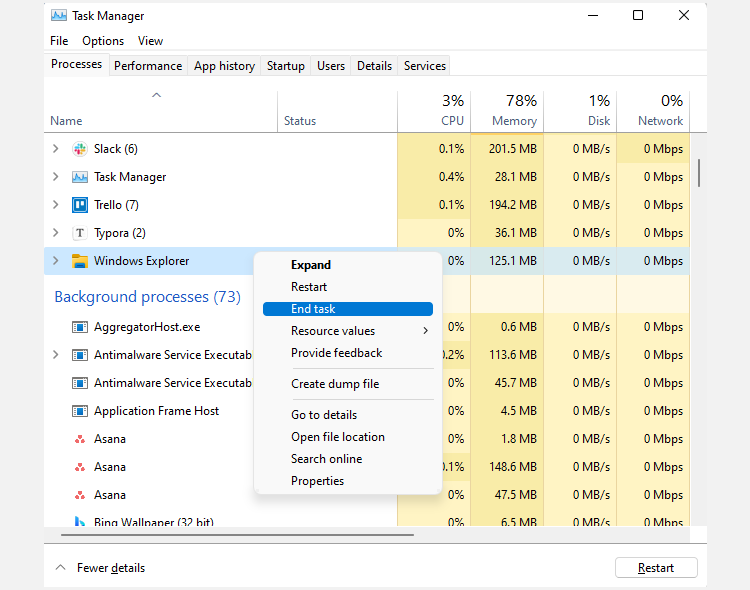
Task: Click the Slack app icon
Action: coord(80,149)
